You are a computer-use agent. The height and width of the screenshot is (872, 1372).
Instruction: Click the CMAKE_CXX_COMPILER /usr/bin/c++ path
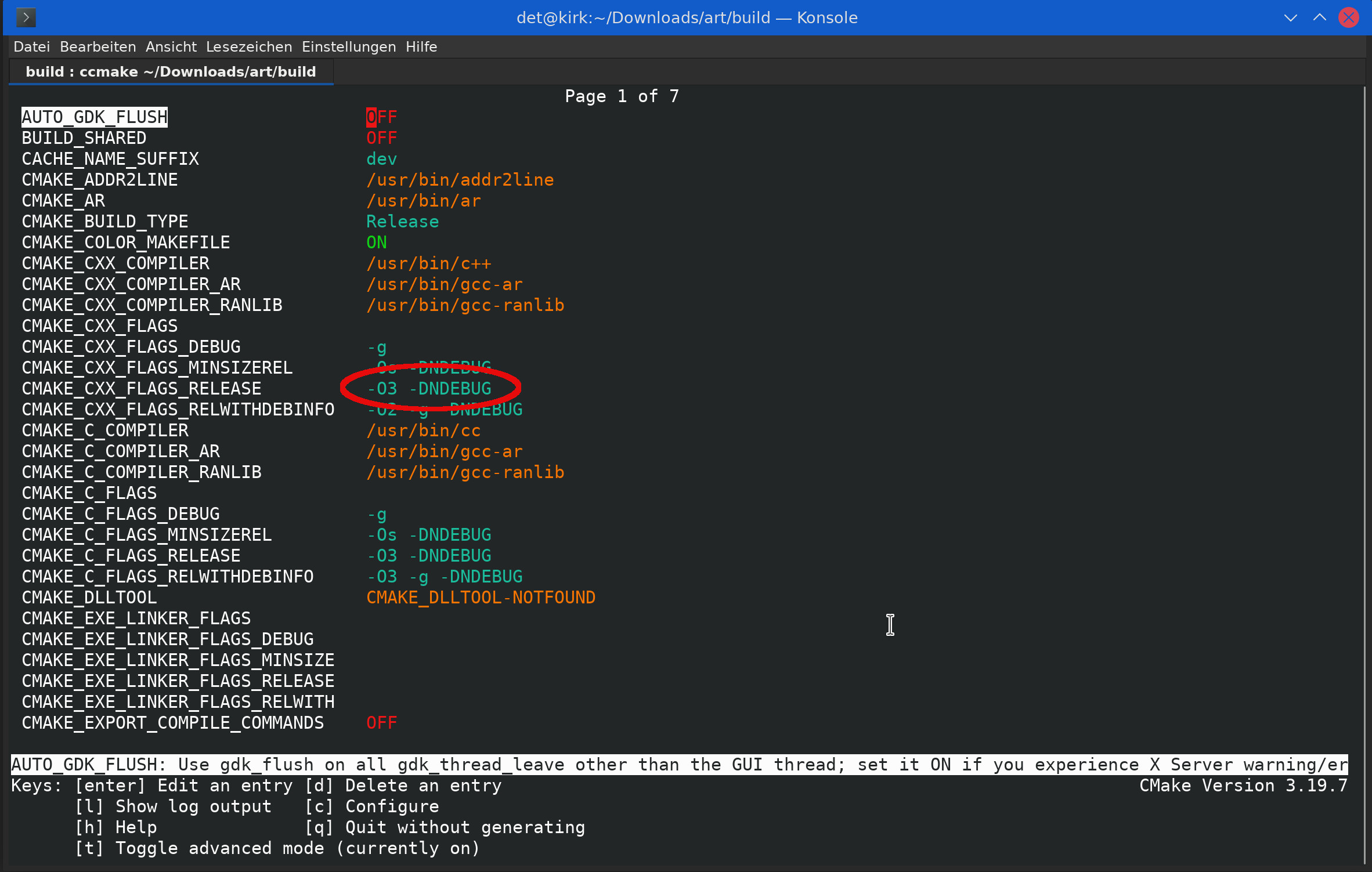point(428,263)
